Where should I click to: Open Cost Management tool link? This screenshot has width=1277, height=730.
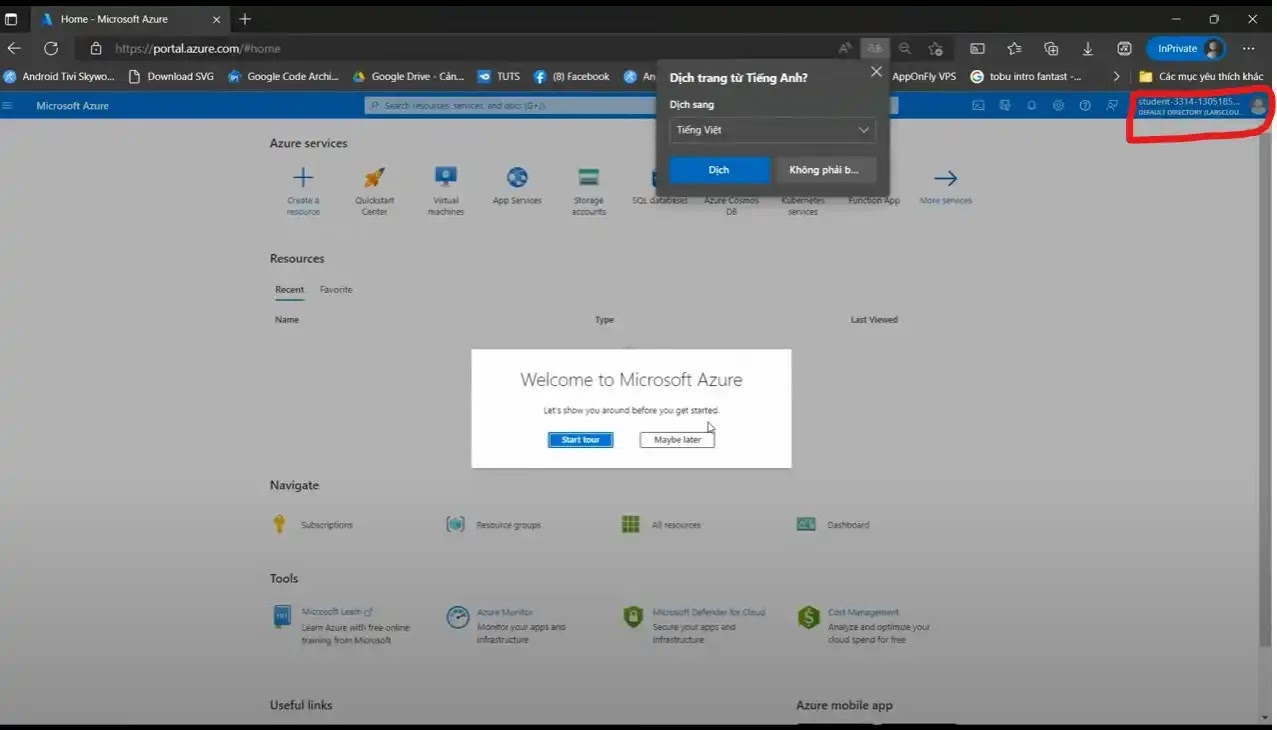[863, 612]
